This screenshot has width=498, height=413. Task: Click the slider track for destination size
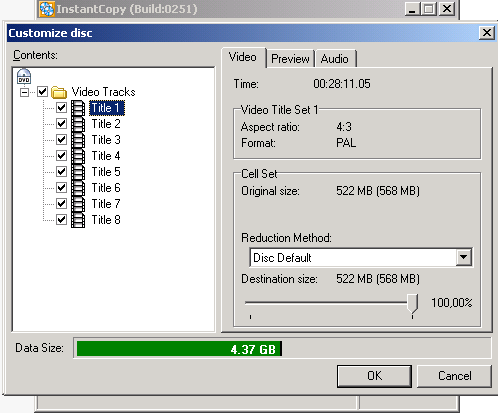(327, 303)
